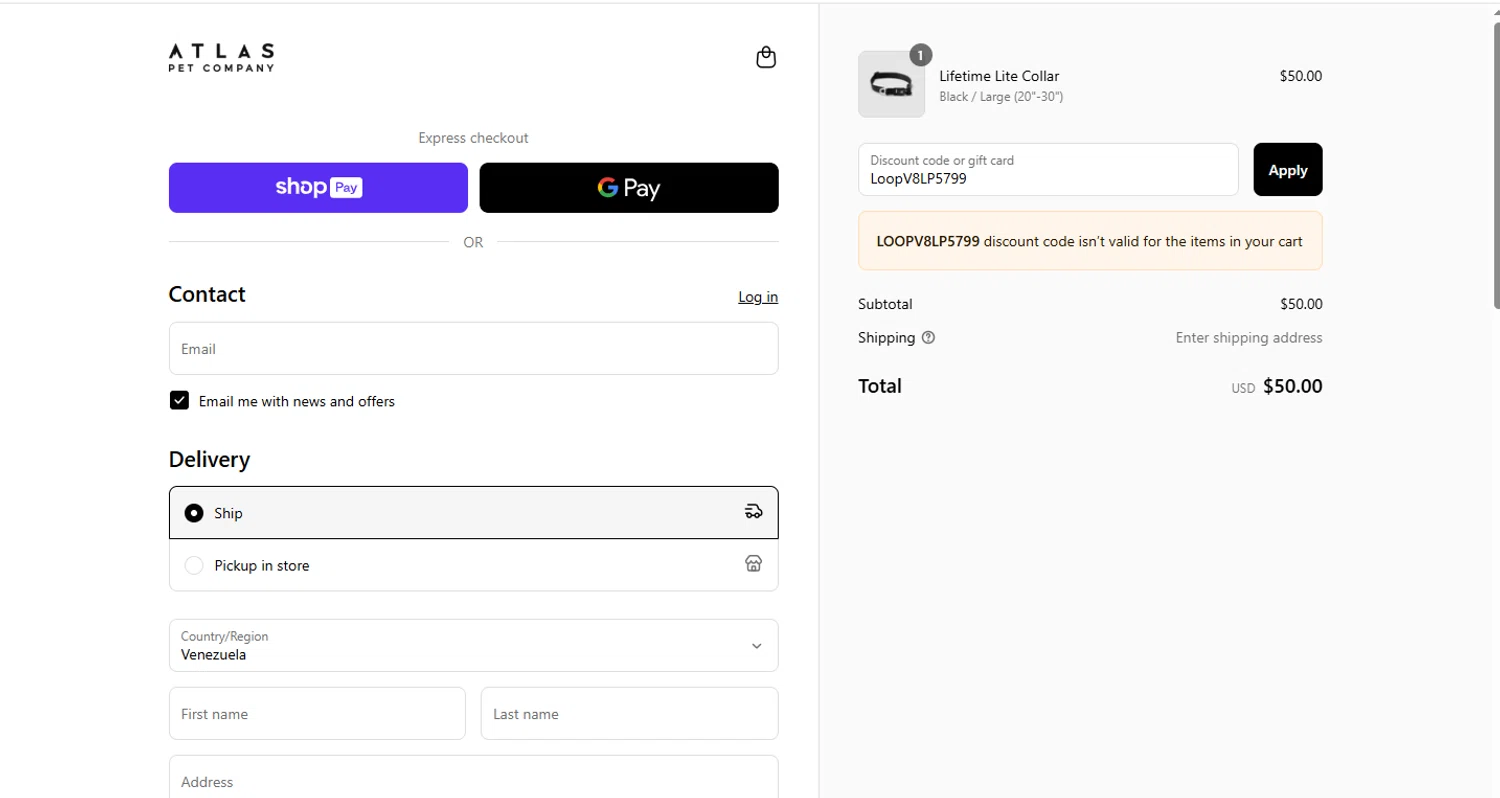This screenshot has height=798, width=1500.
Task: Uncheck Email me with news and offers
Action: [179, 401]
